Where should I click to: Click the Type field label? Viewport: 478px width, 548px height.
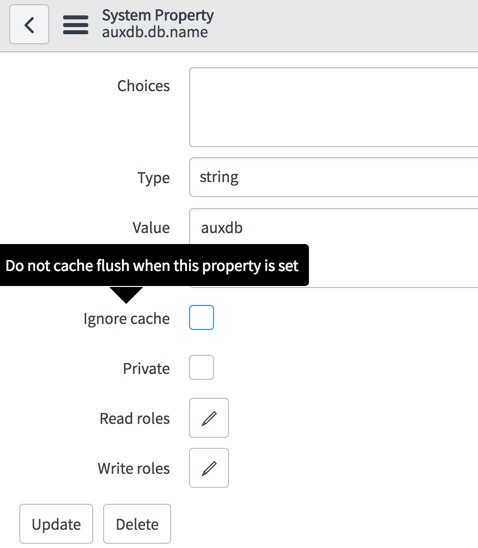[154, 178]
